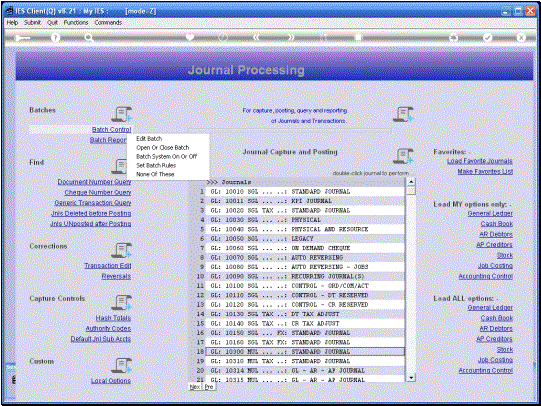Click journals list scroll down arrow
This screenshot has width=541, height=406.
tap(411, 378)
